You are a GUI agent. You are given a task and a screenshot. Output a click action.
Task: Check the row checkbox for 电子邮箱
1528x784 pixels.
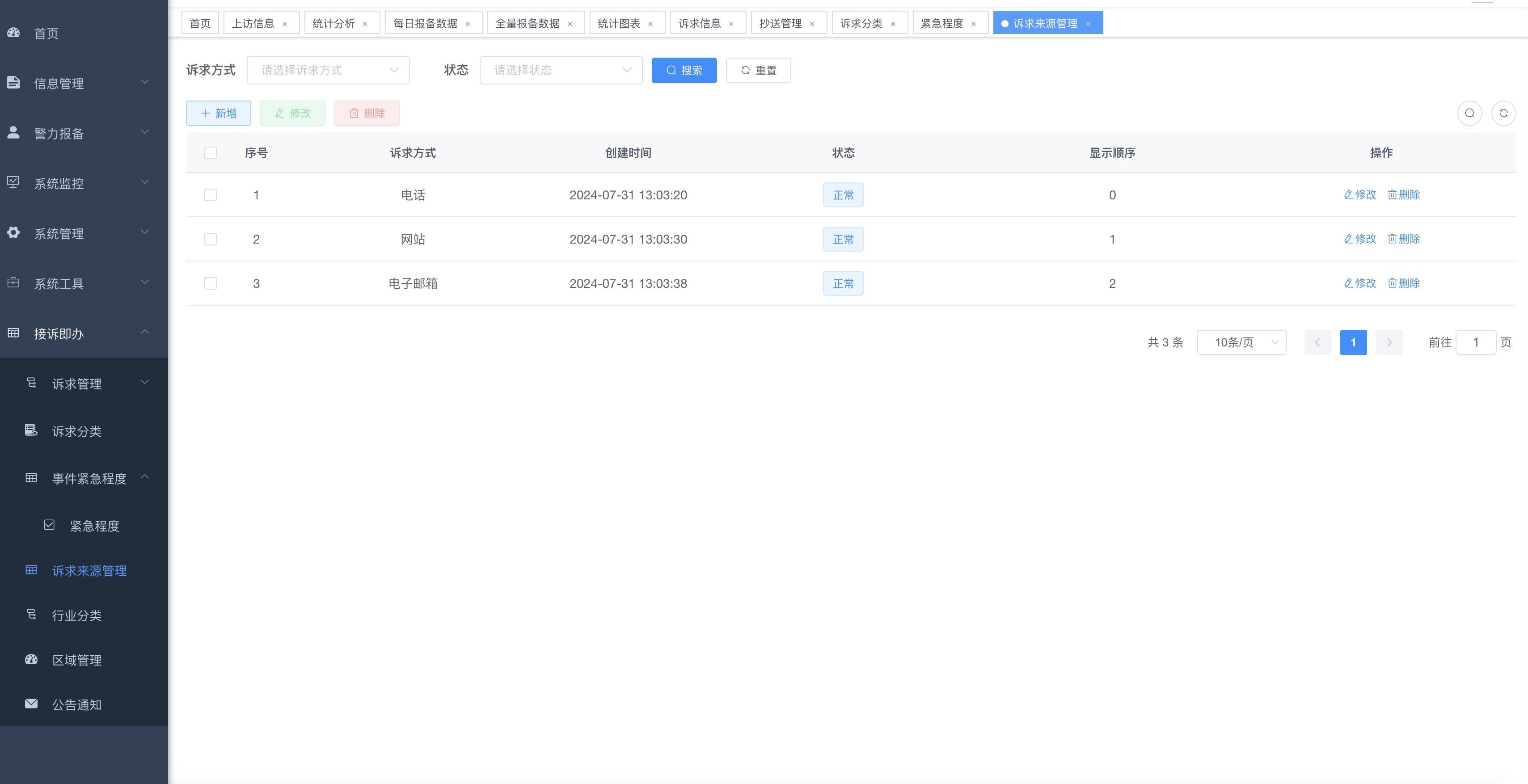(211, 283)
